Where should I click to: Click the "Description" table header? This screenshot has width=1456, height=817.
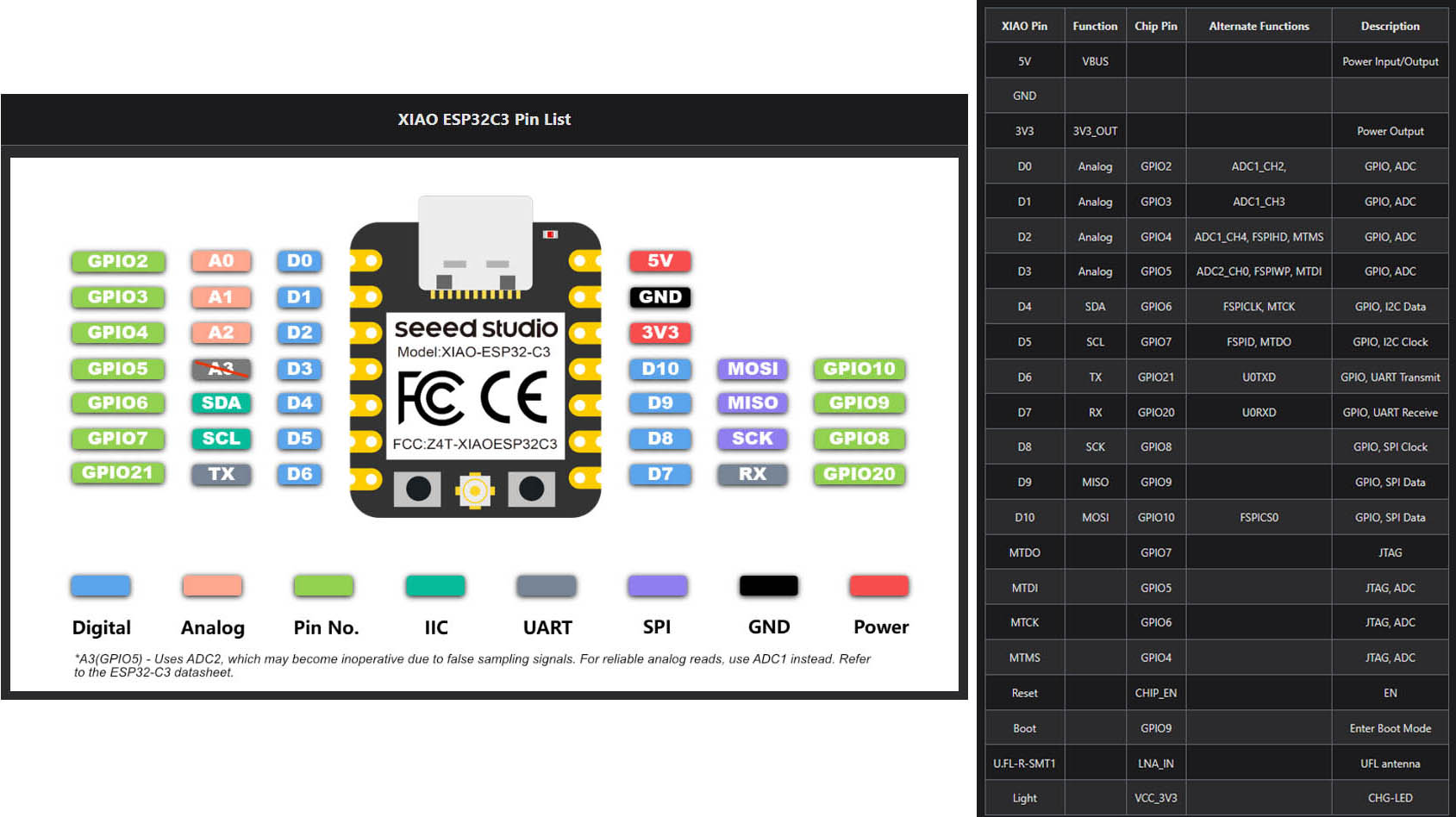click(x=1390, y=26)
